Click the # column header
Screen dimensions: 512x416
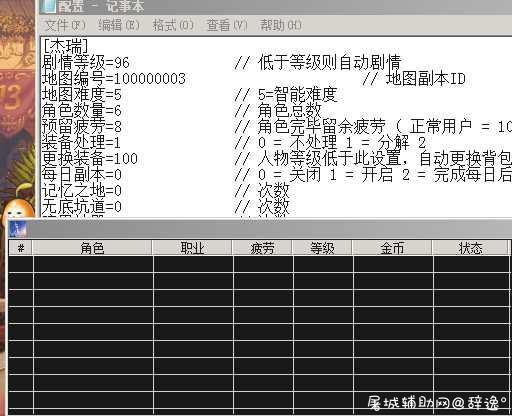click(x=21, y=248)
